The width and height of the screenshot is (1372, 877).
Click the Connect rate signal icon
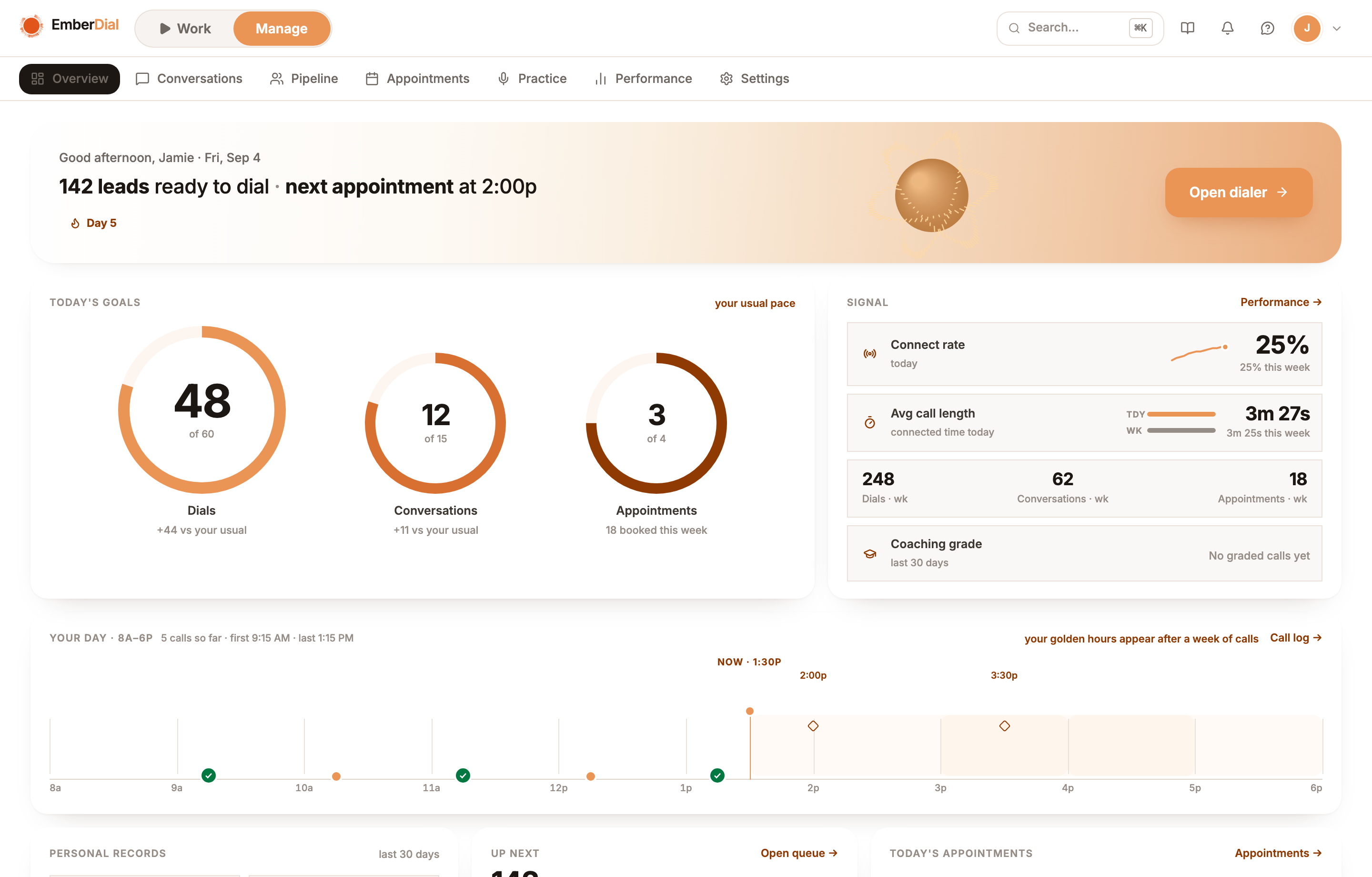(x=869, y=354)
